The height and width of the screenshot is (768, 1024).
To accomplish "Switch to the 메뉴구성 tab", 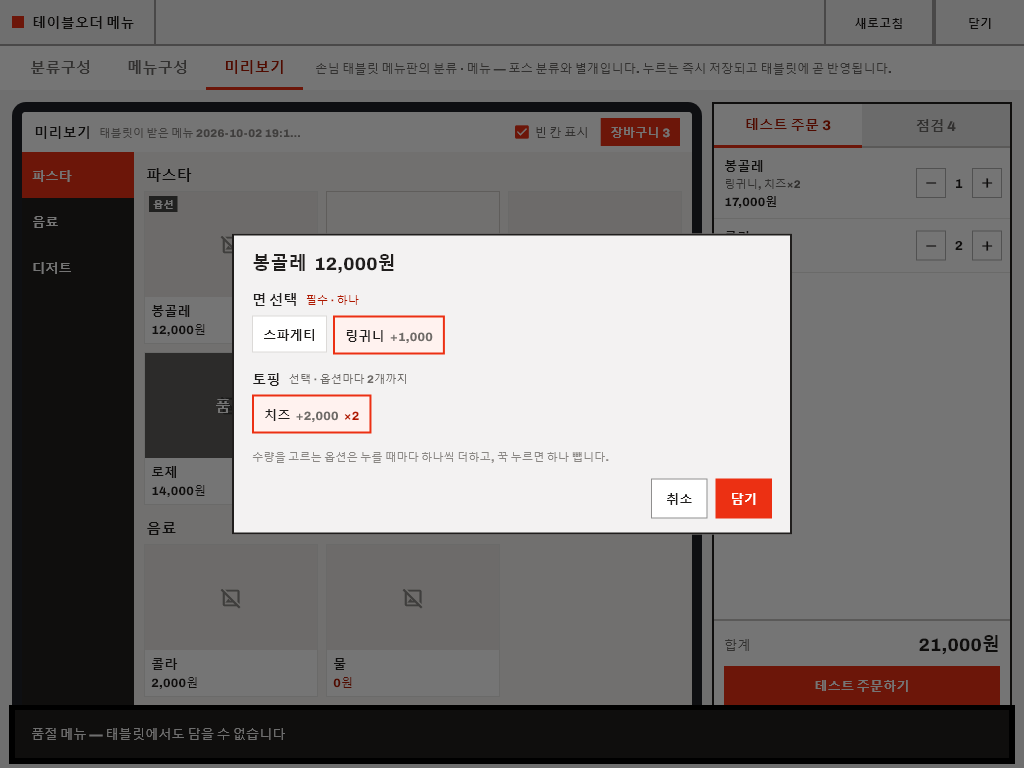I will pyautogui.click(x=157, y=67).
